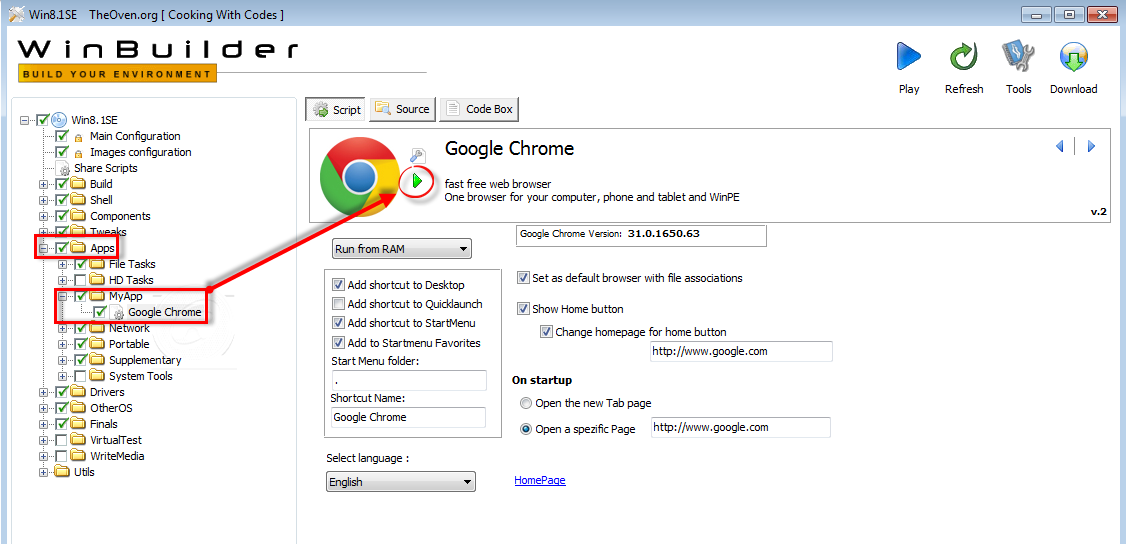Select Open the new Tab page radio
This screenshot has height=544, width=1126.
click(526, 403)
